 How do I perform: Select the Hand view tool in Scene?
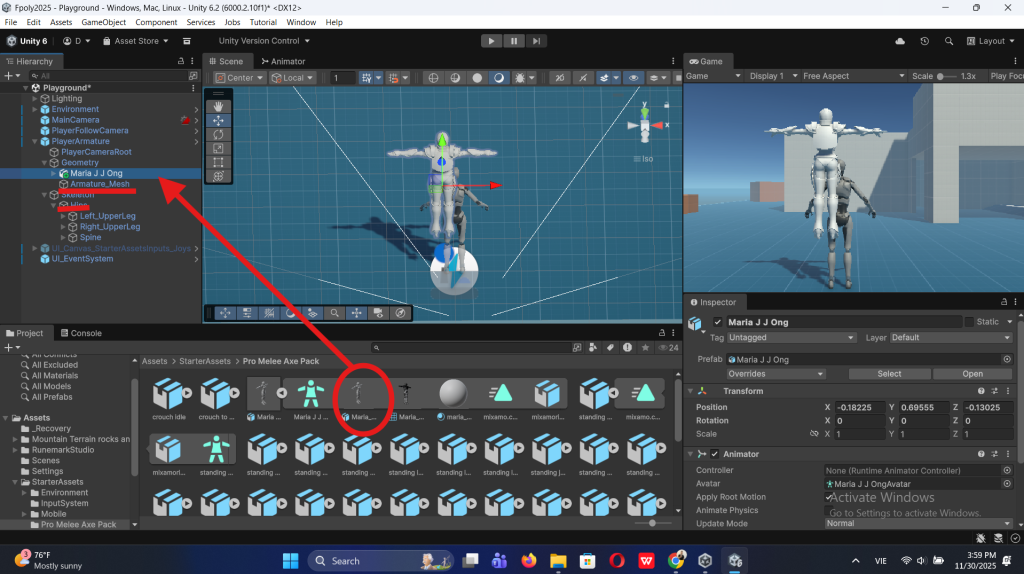pos(218,105)
